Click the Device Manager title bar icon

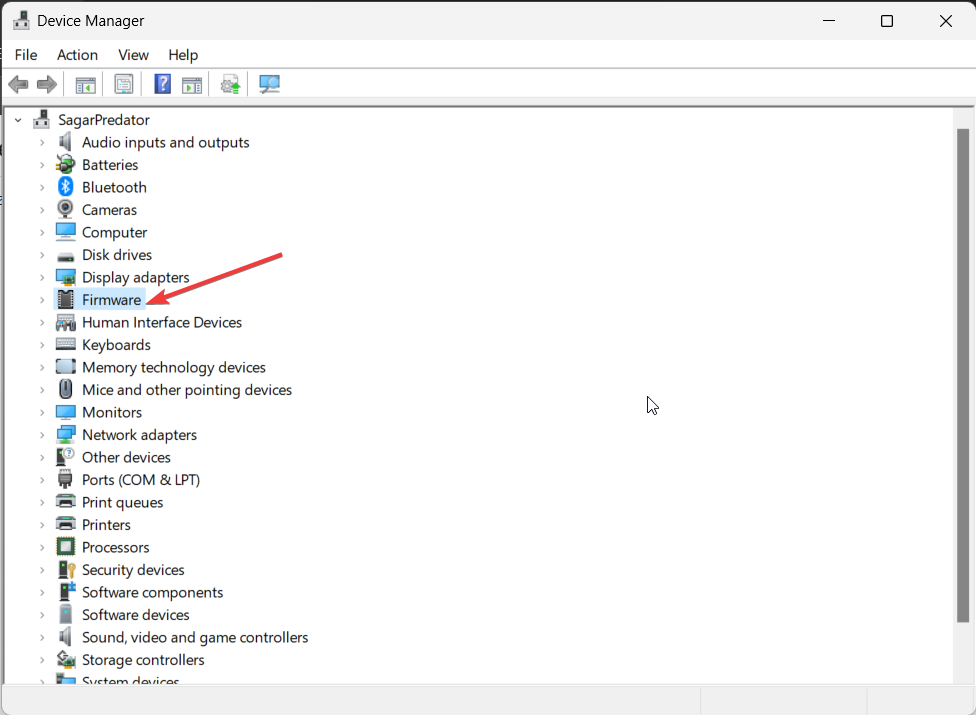tap(21, 21)
